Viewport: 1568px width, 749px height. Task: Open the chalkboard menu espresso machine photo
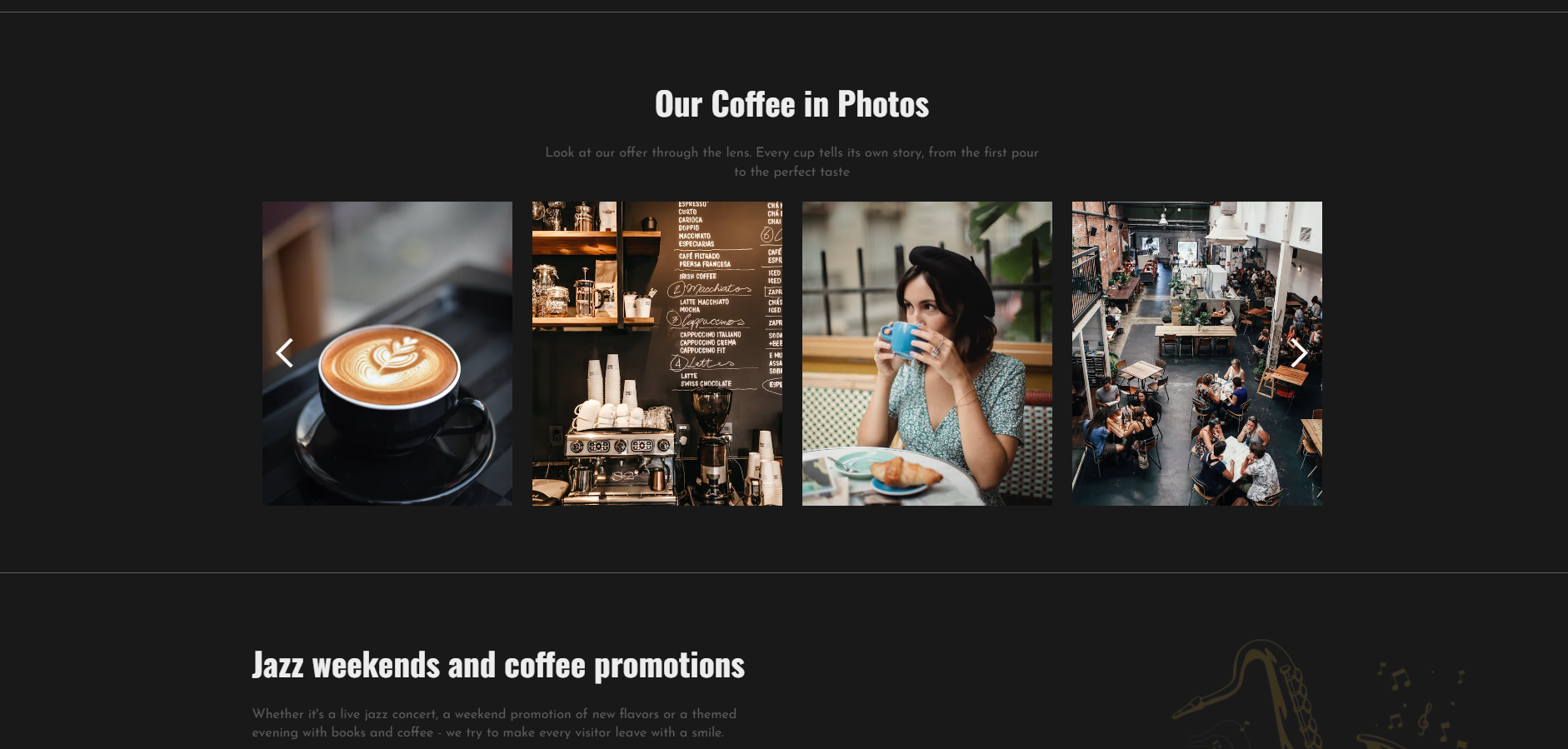[x=657, y=353]
